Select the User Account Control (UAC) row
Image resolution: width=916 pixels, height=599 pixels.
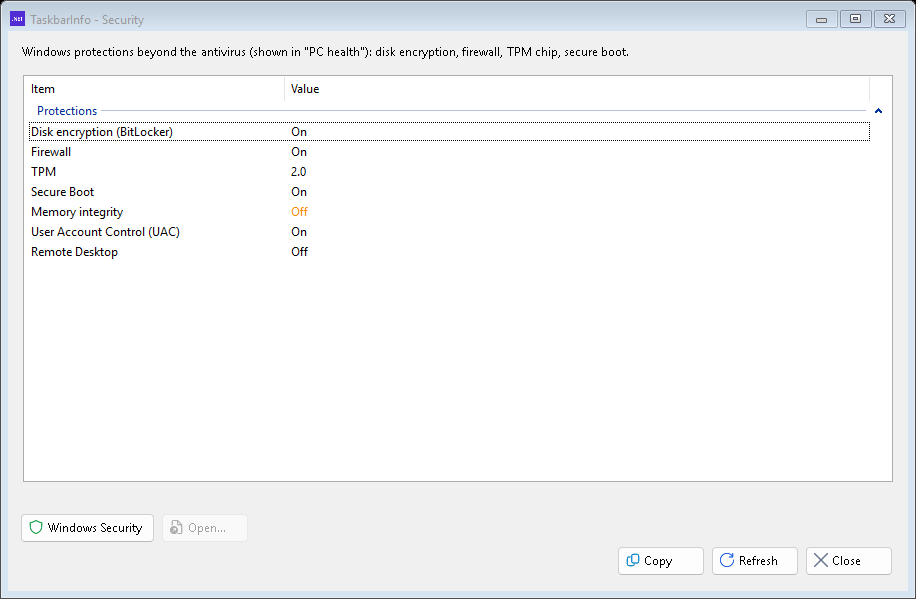[x=449, y=232]
